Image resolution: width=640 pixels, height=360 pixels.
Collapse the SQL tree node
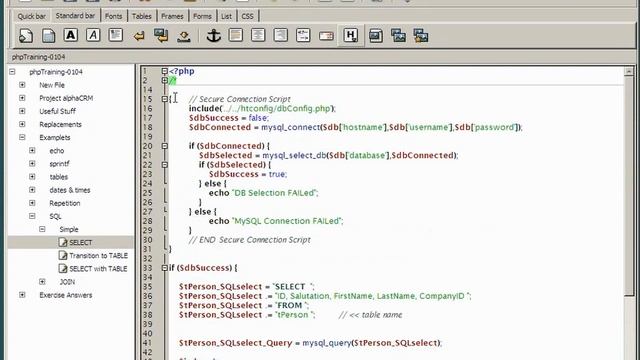click(x=32, y=216)
